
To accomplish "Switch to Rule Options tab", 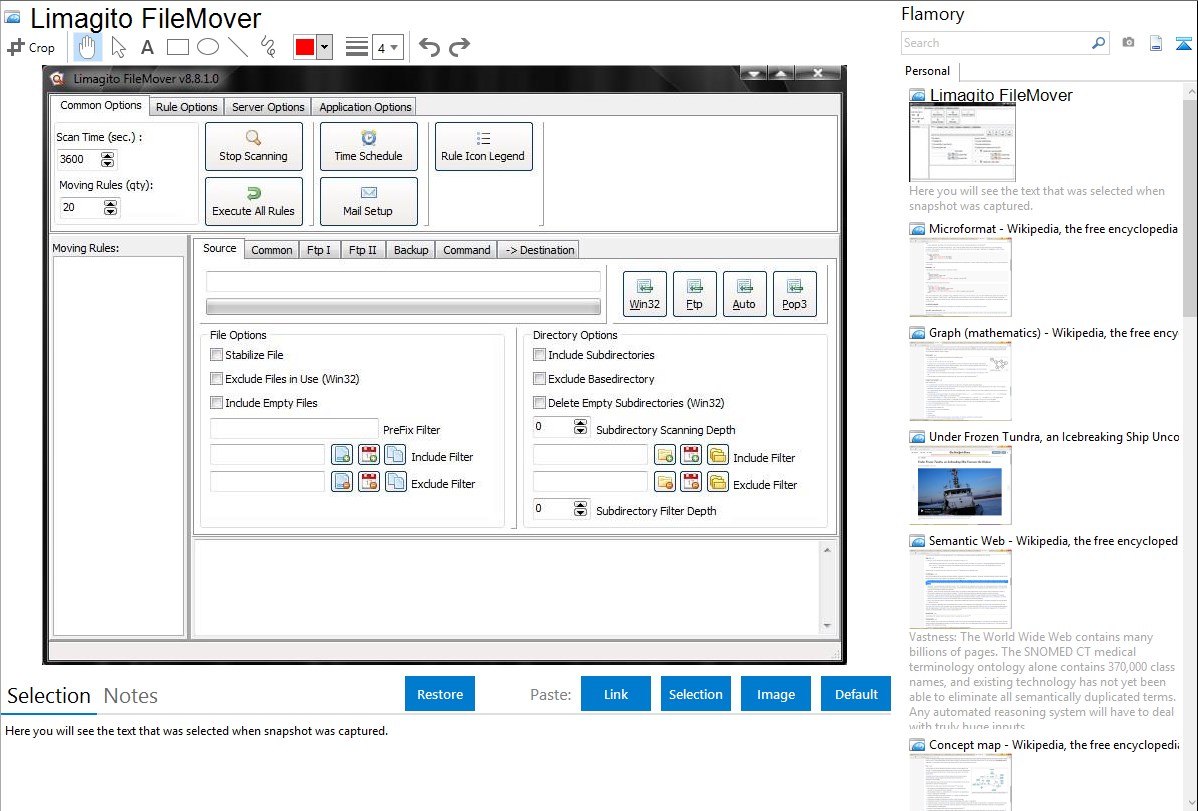I will 186,107.
